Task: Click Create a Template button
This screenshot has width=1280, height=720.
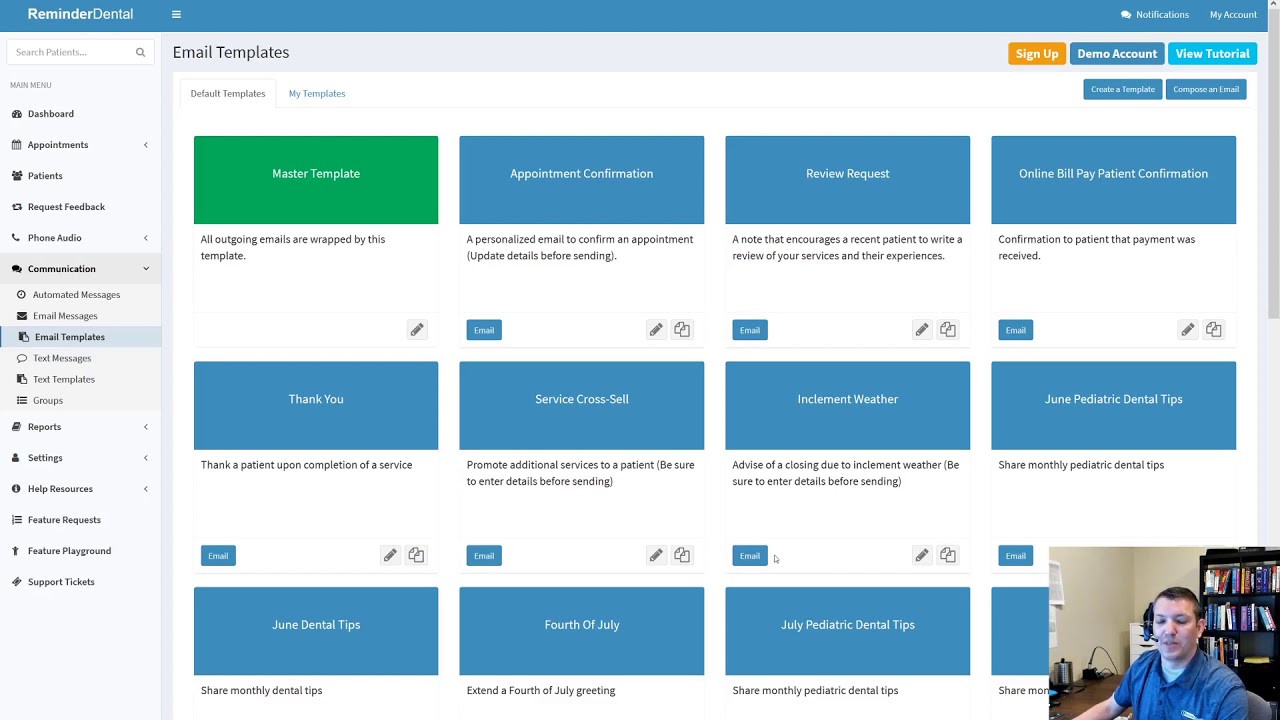Action: 1123,89
